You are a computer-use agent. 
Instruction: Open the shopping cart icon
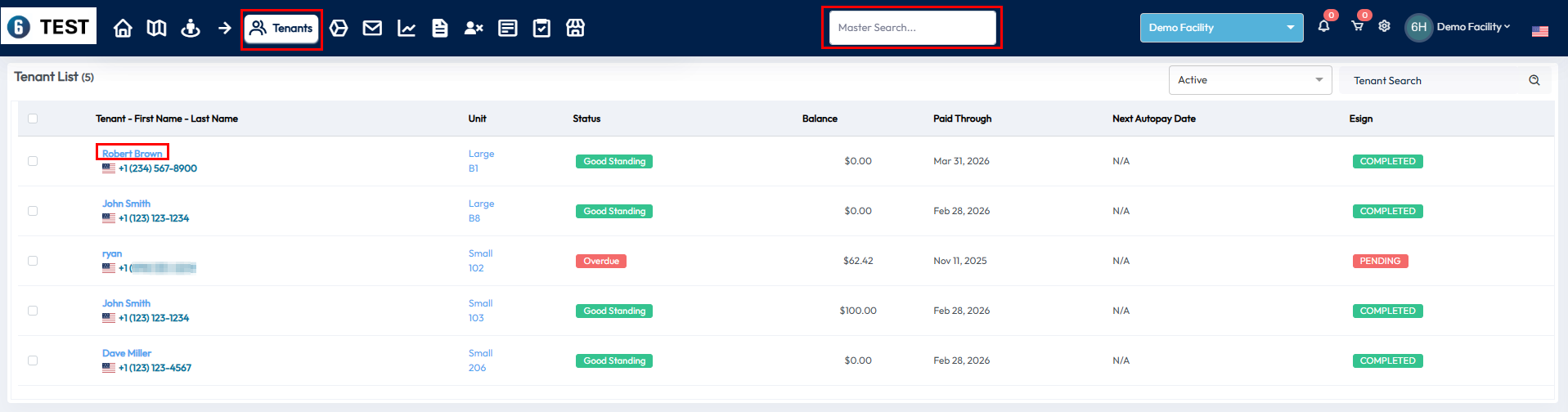click(1357, 26)
